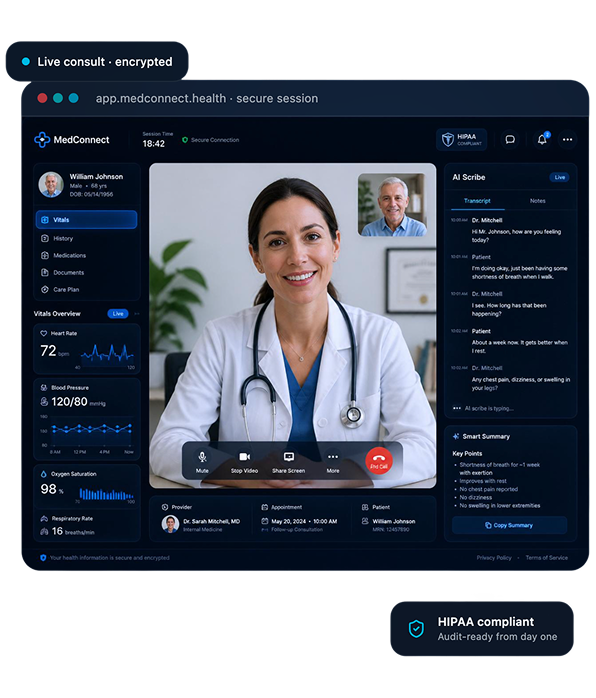Click the Medications icon in sidebar

click(x=45, y=255)
